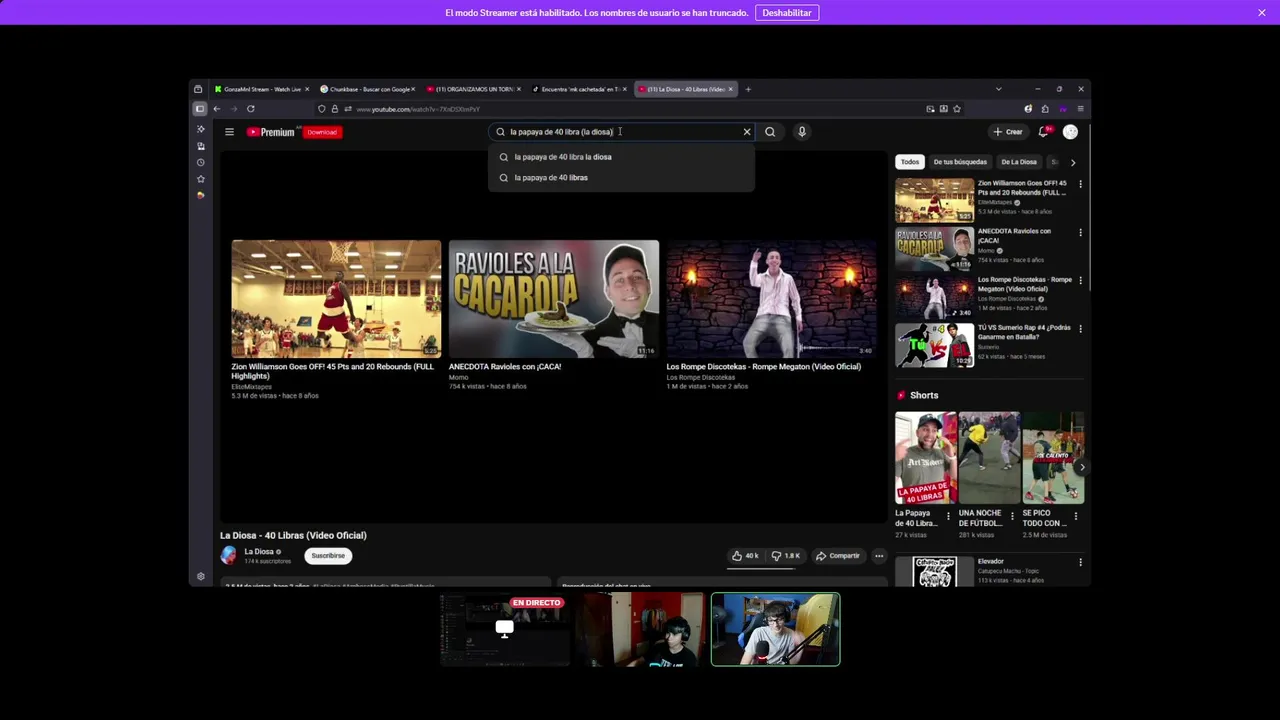Open browser sidebar settings gear

(x=200, y=576)
